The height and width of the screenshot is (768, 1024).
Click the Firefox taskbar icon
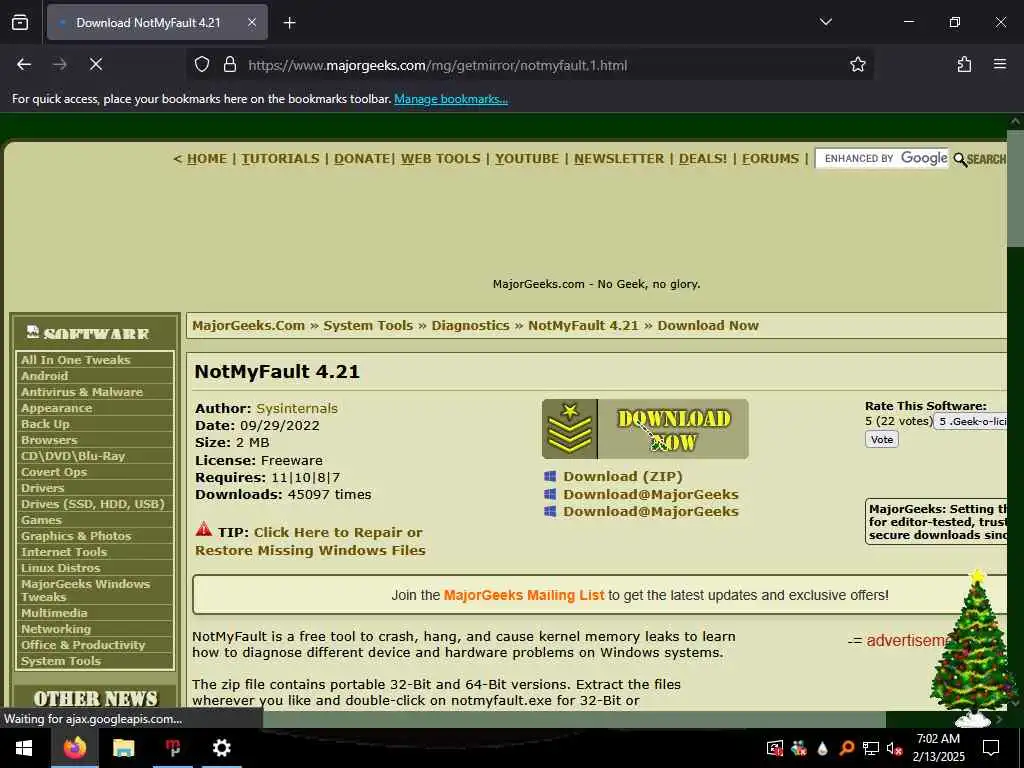click(74, 748)
